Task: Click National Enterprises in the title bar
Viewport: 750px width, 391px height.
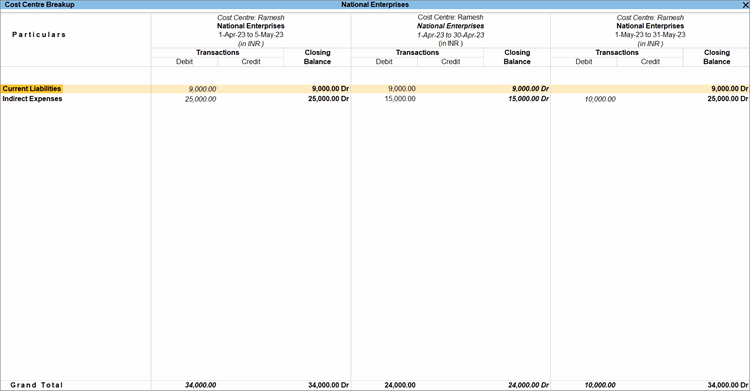Action: coord(375,4)
